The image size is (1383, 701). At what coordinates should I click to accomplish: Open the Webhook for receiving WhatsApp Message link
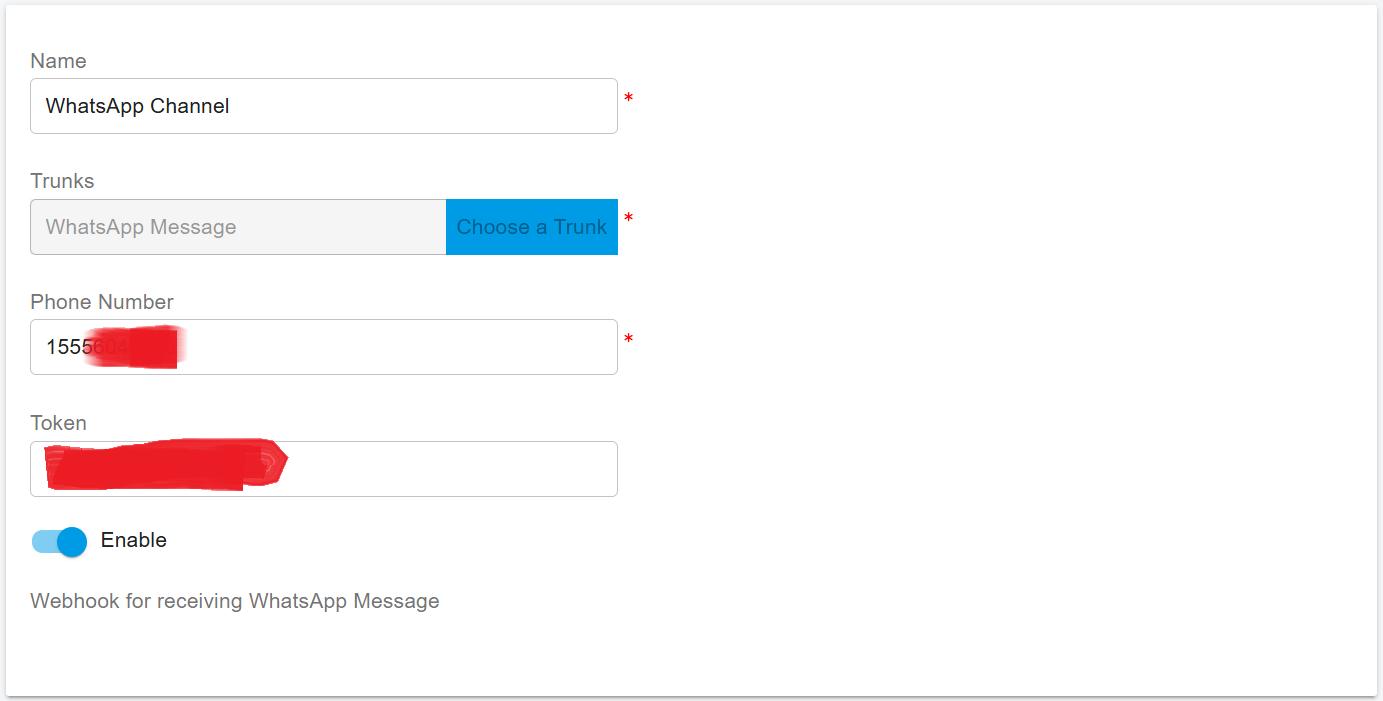(x=234, y=600)
